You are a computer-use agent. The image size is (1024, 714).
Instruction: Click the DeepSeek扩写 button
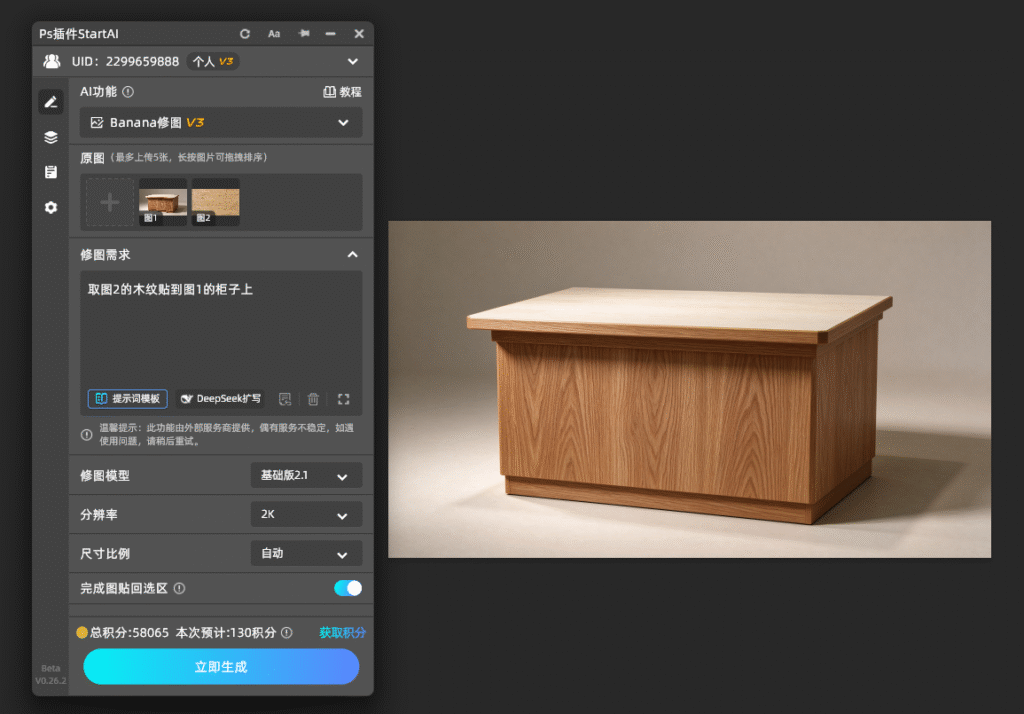pyautogui.click(x=221, y=399)
